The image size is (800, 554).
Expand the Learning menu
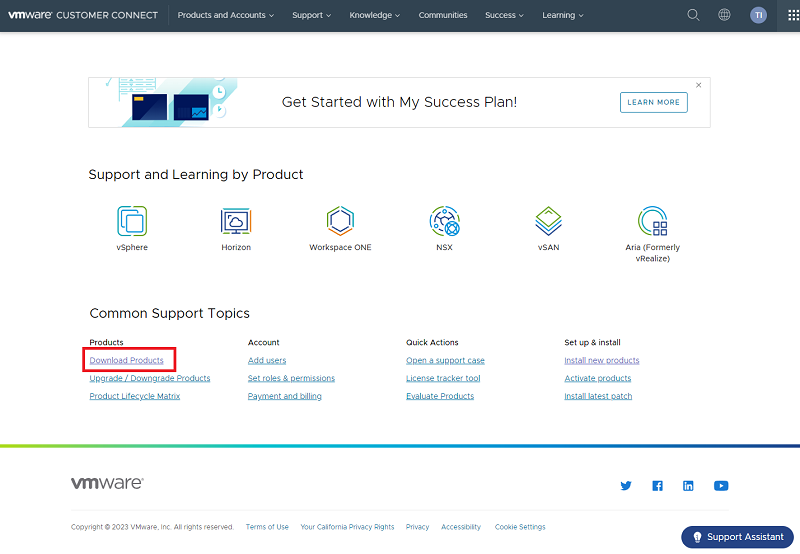(562, 15)
